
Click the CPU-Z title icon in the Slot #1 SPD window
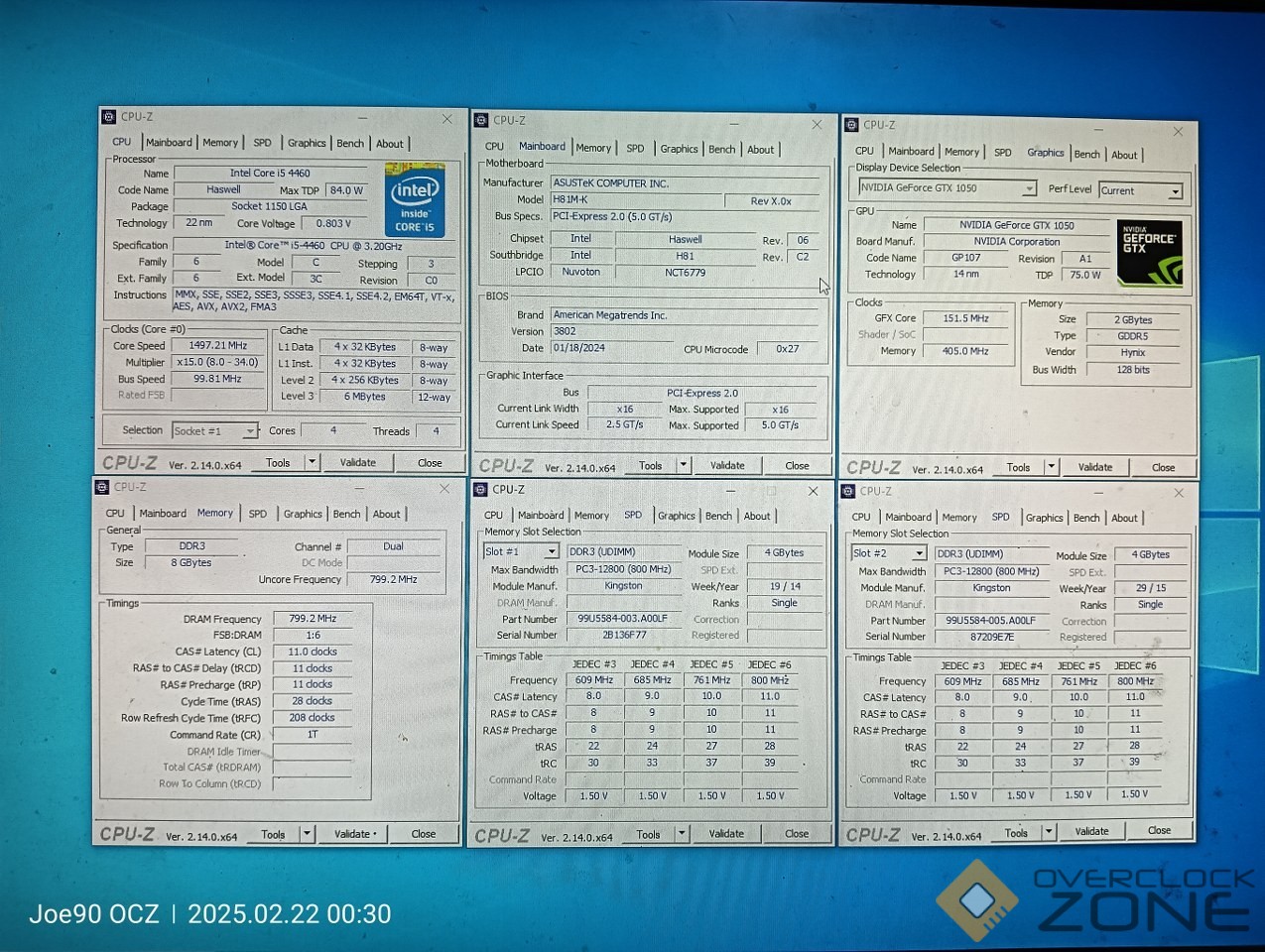(x=481, y=490)
